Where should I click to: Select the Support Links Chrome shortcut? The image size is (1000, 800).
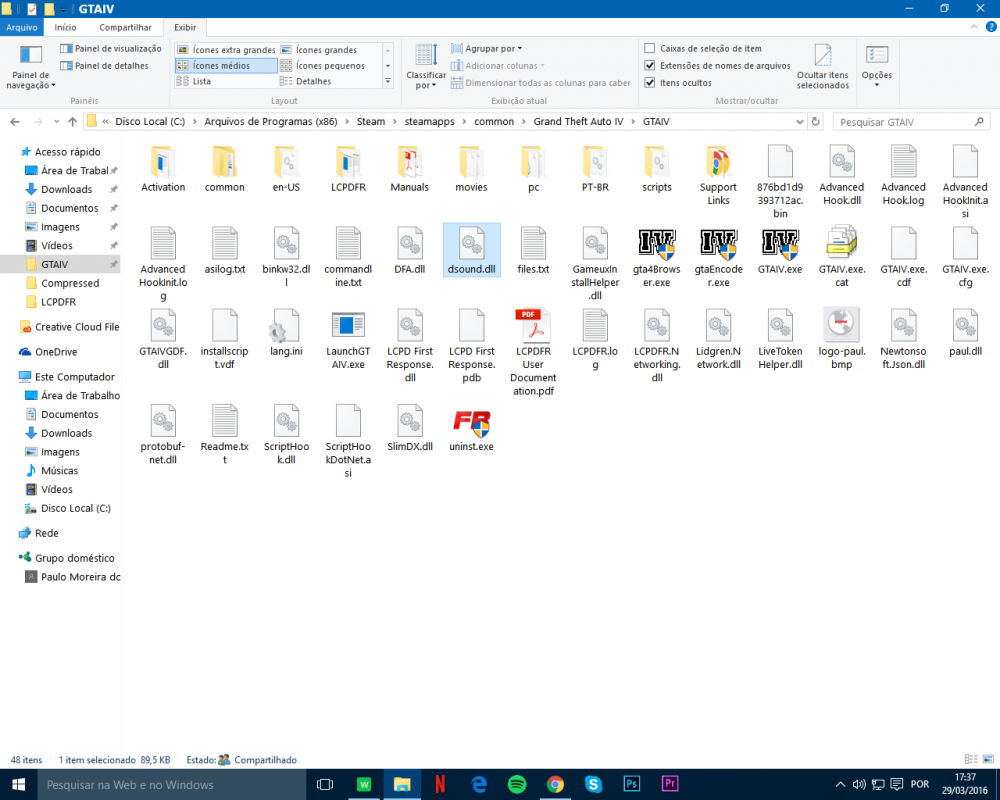point(718,162)
